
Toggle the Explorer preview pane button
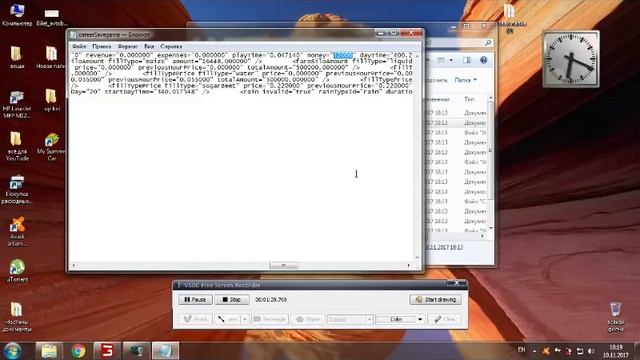[467, 60]
